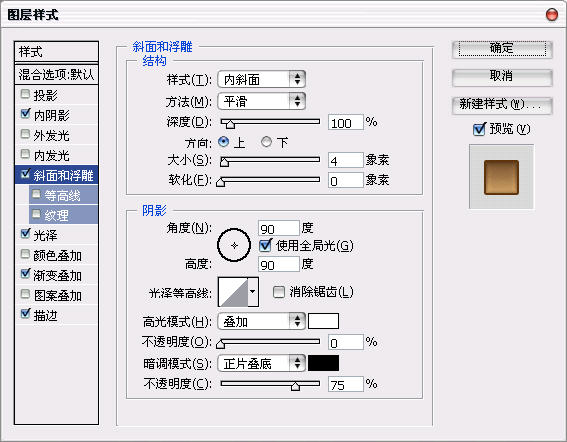
Task: Open the 样式 (Style) dropdown showing 内斜面
Action: pos(261,79)
